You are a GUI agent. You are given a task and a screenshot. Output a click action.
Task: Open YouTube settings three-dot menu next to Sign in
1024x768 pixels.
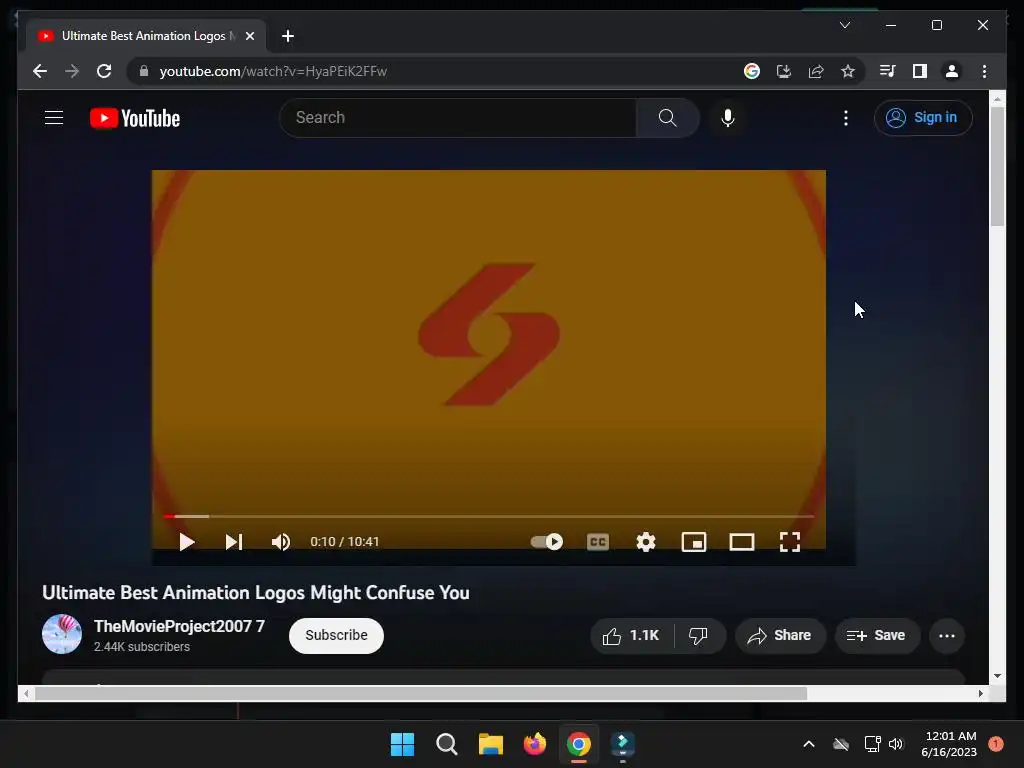[x=846, y=118]
